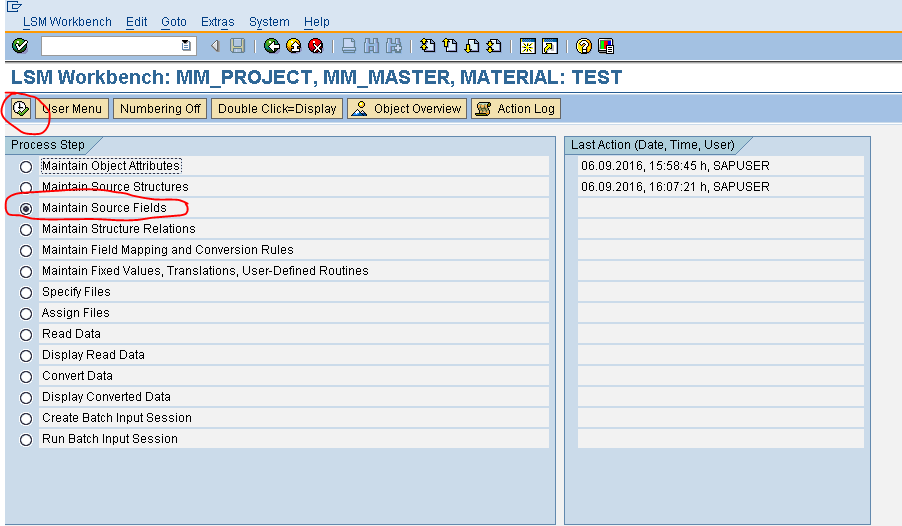Click the 'Last Action (Date, Time, User)' header
The image size is (902, 526).
pyautogui.click(x=652, y=144)
